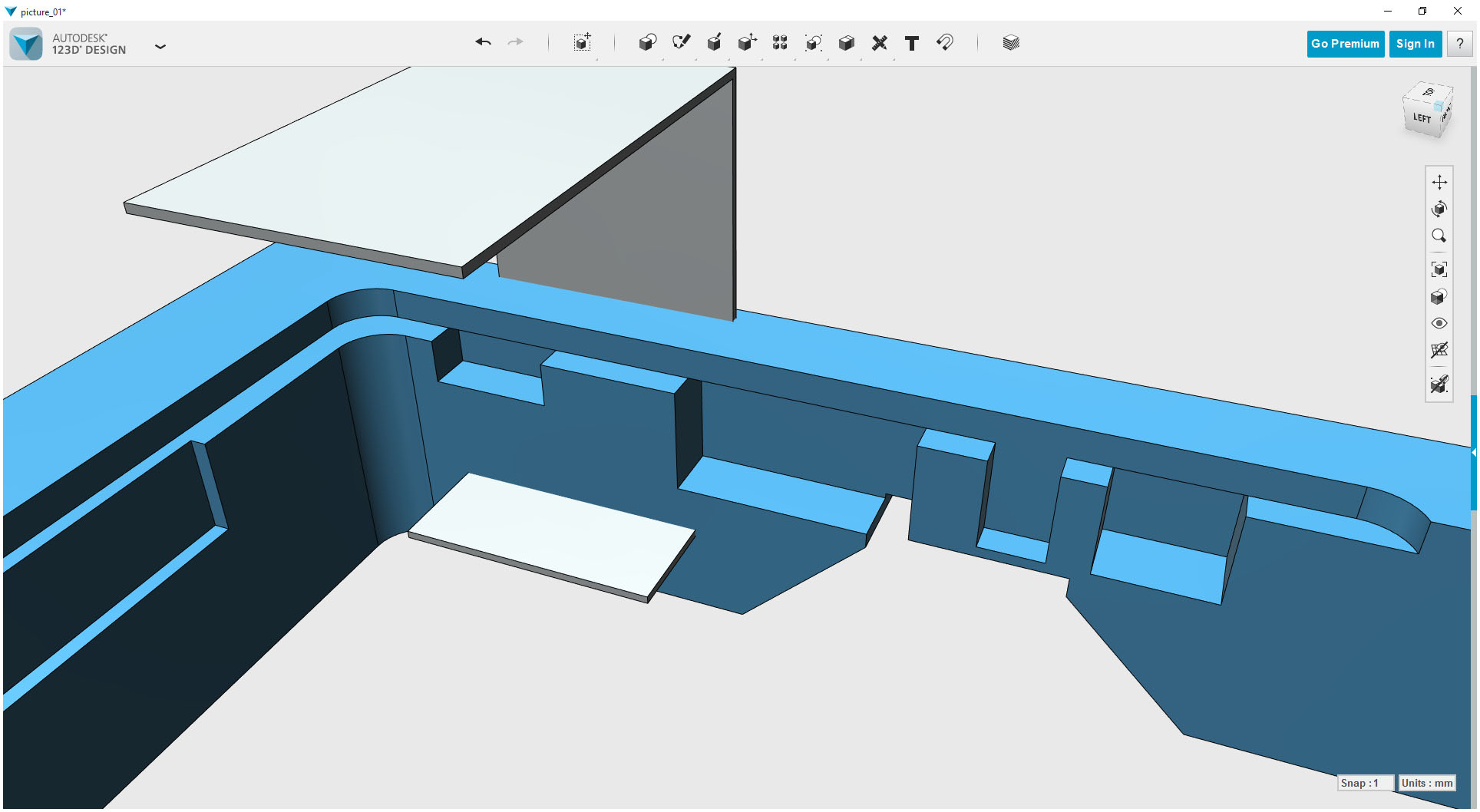1480x812 pixels.
Task: Click the Undo arrow in the toolbar
Action: click(x=484, y=43)
